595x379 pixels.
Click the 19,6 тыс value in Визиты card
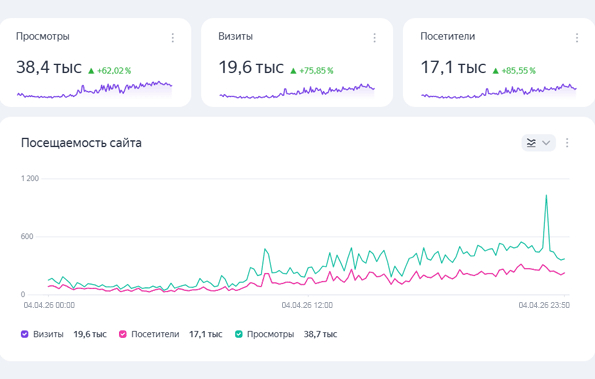[251, 68]
